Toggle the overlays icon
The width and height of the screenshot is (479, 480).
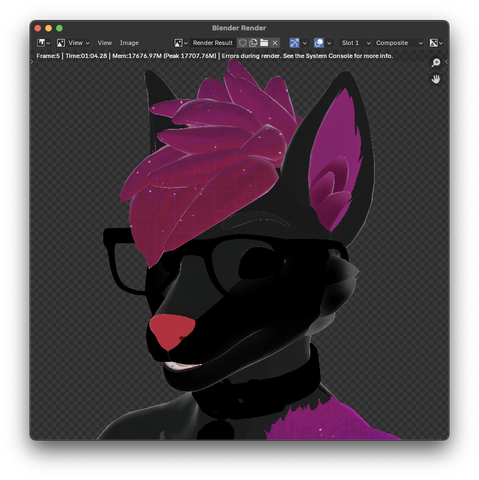319,43
